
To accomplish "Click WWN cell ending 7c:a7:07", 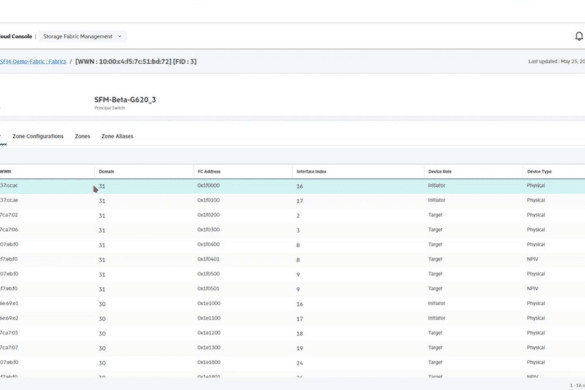I will pos(9,348).
